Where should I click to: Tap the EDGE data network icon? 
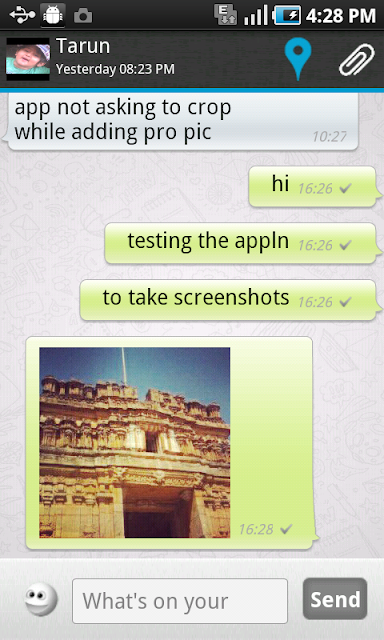tap(226, 15)
